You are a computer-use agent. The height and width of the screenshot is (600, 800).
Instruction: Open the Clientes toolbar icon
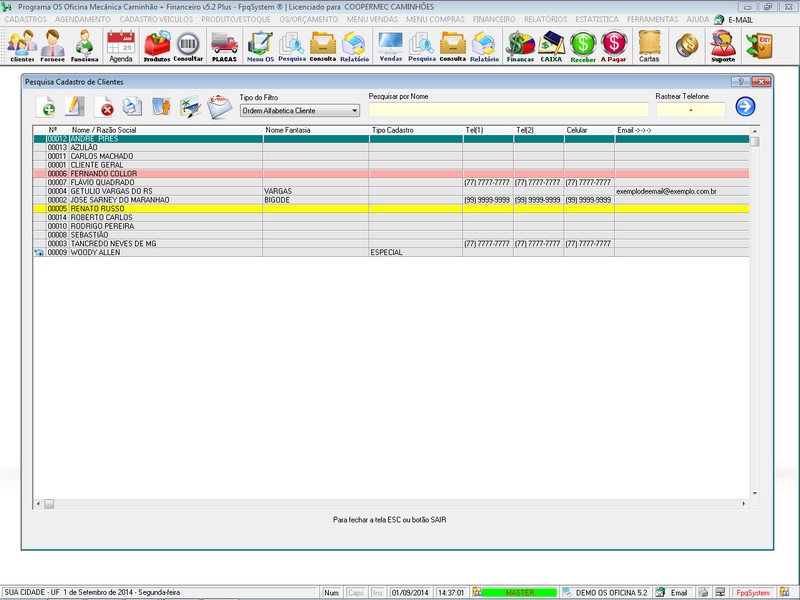point(22,46)
